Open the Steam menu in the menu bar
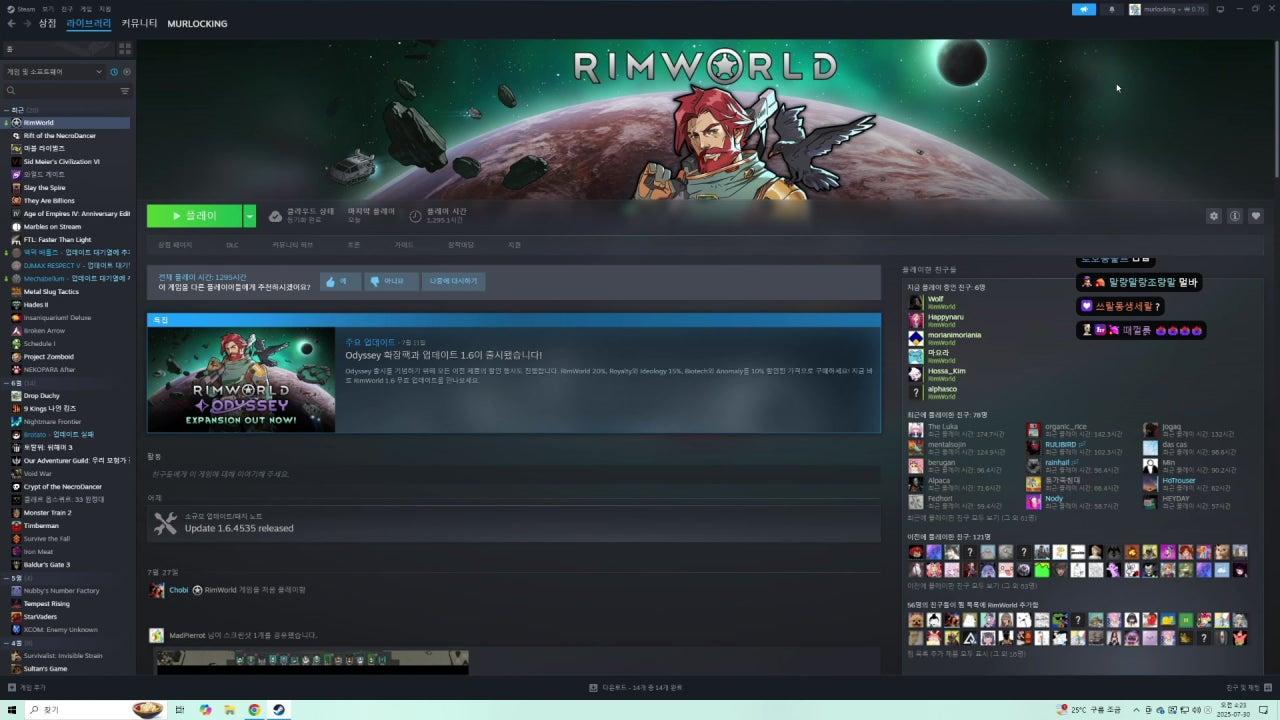This screenshot has height=720, width=1280. tap(26, 8)
